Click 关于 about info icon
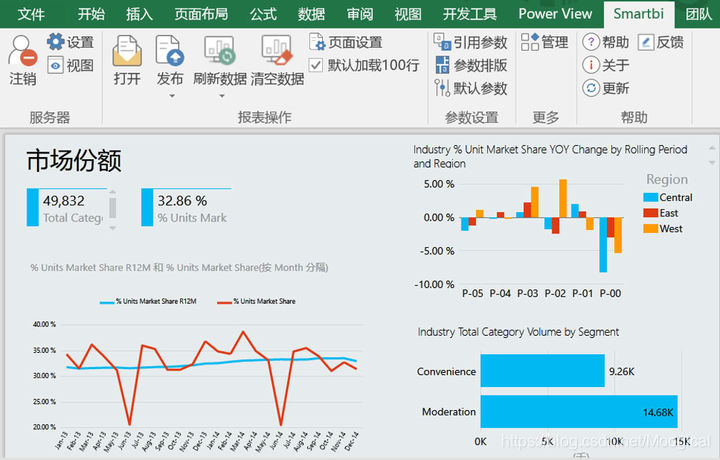720x460 pixels. (x=591, y=65)
